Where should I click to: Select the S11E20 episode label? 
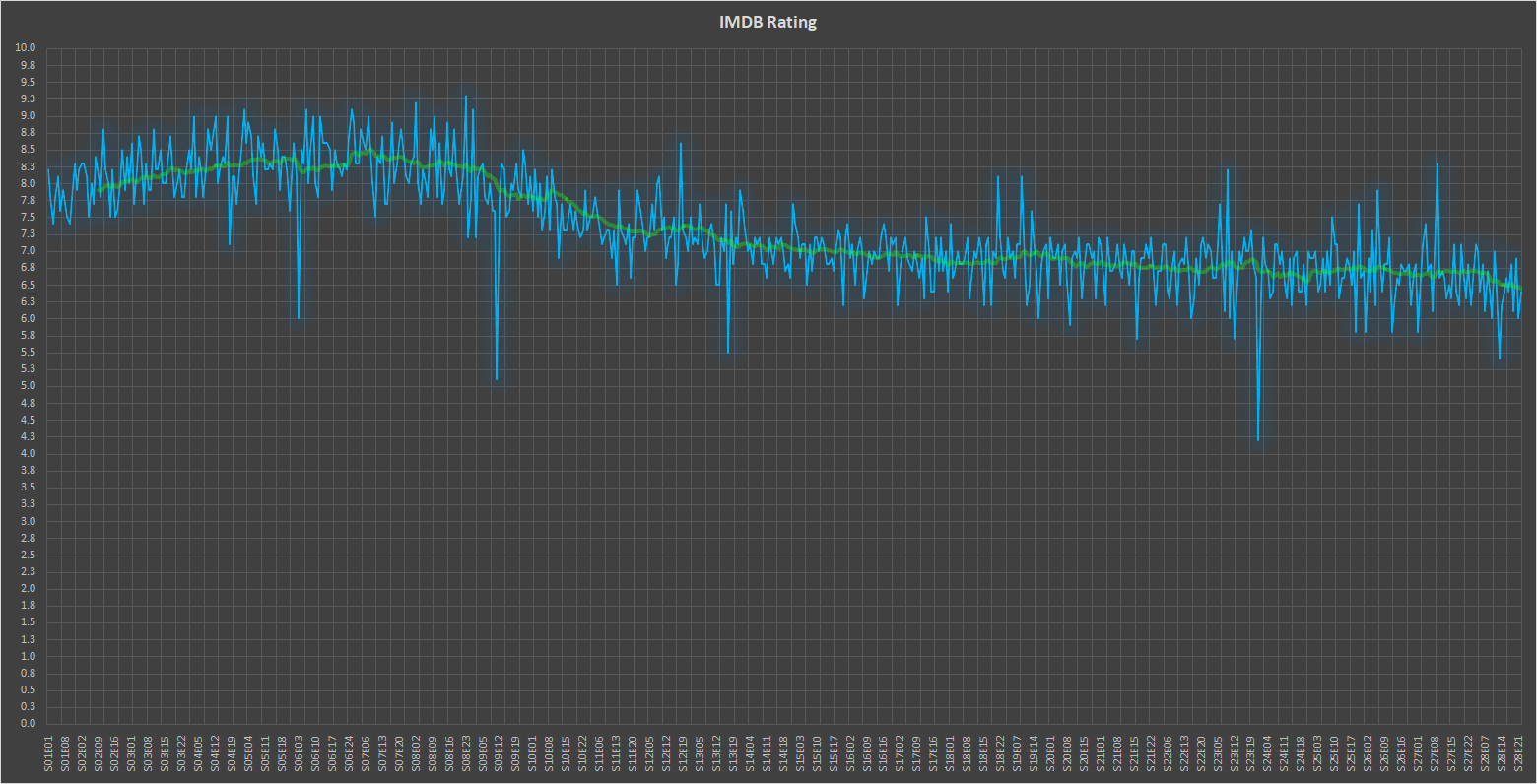tap(633, 753)
